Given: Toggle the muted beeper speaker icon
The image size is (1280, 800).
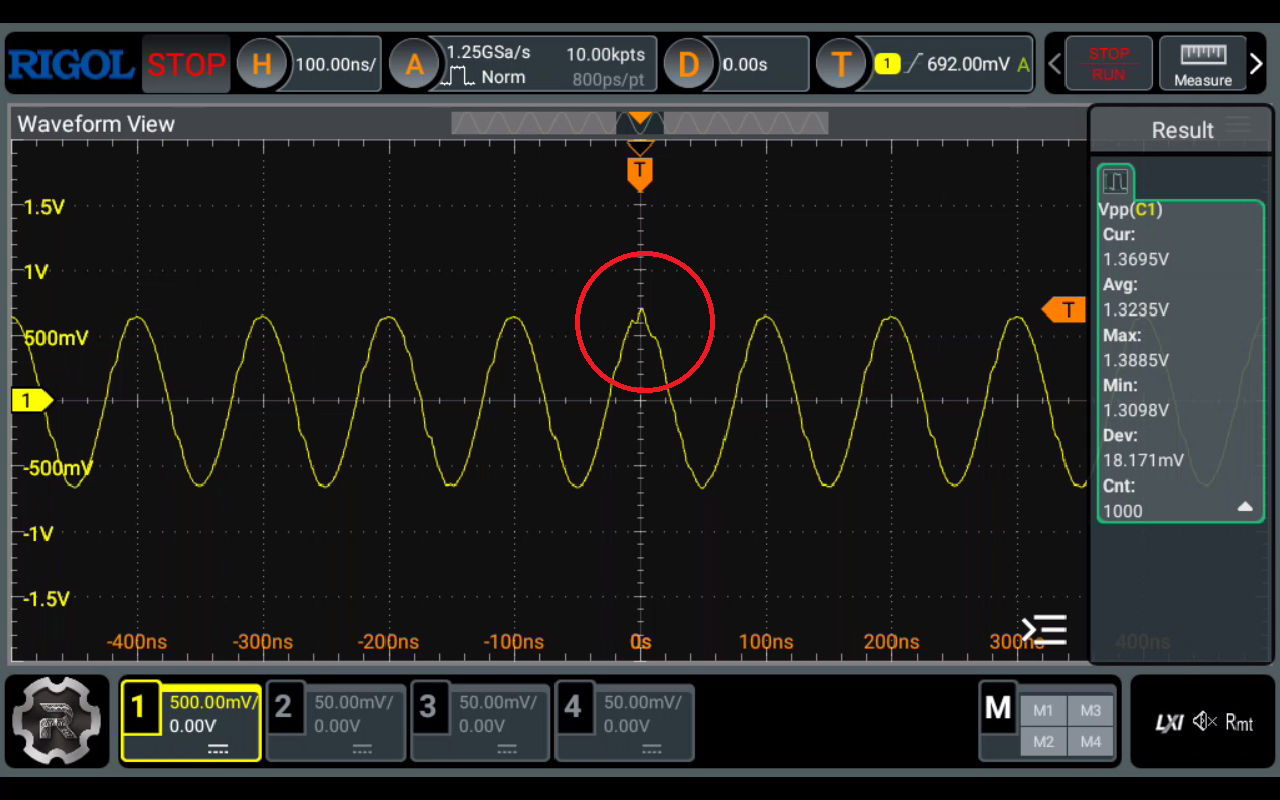Looking at the screenshot, I should [1204, 722].
